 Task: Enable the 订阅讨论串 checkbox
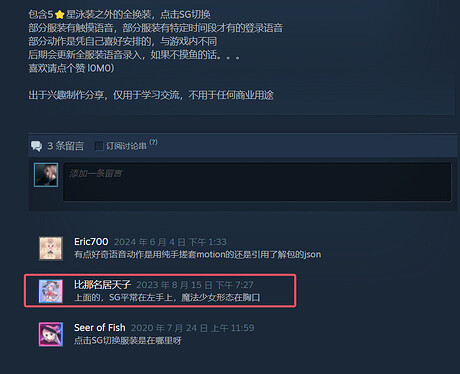tap(99, 146)
